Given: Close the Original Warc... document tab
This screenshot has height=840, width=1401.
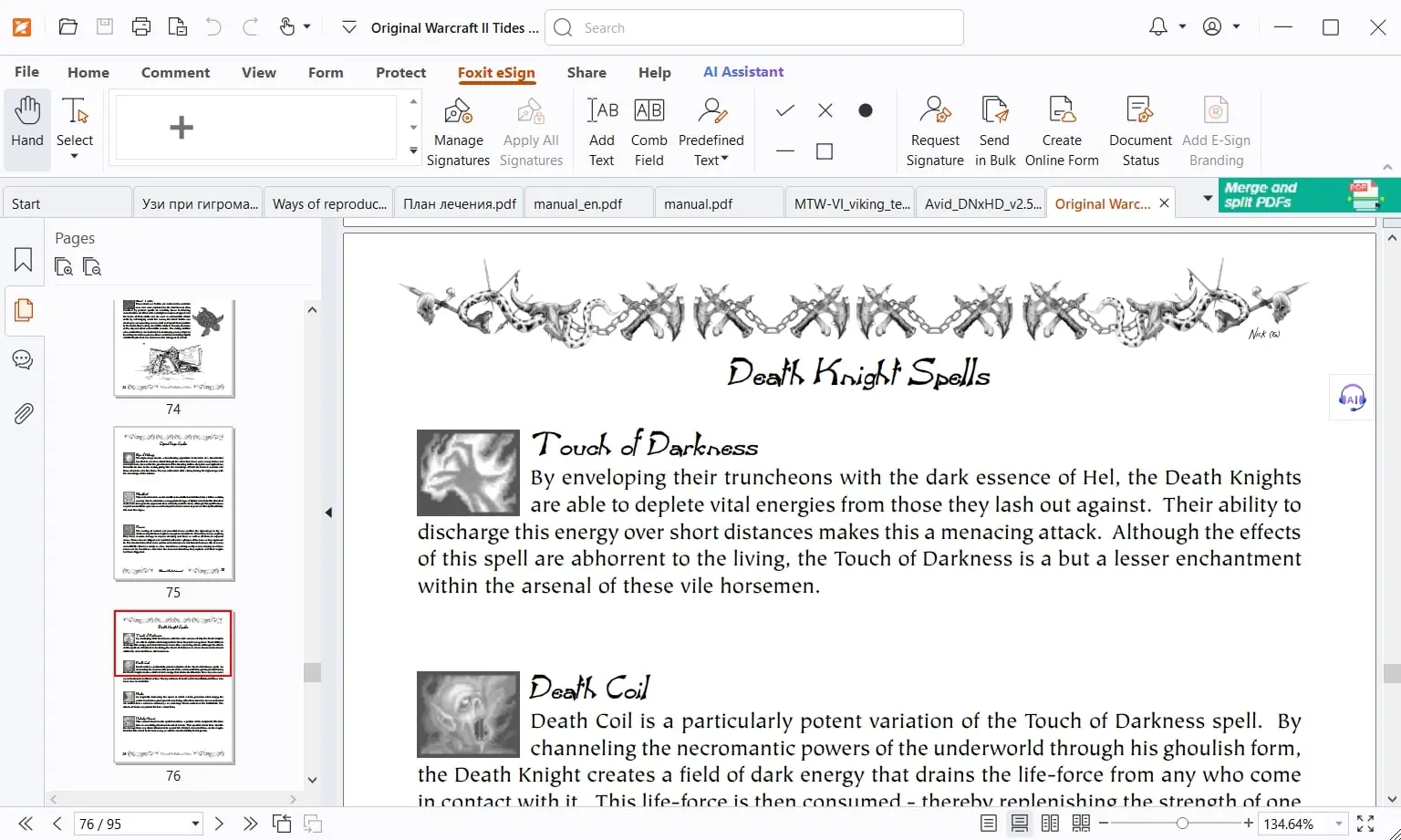Looking at the screenshot, I should coord(1165,203).
